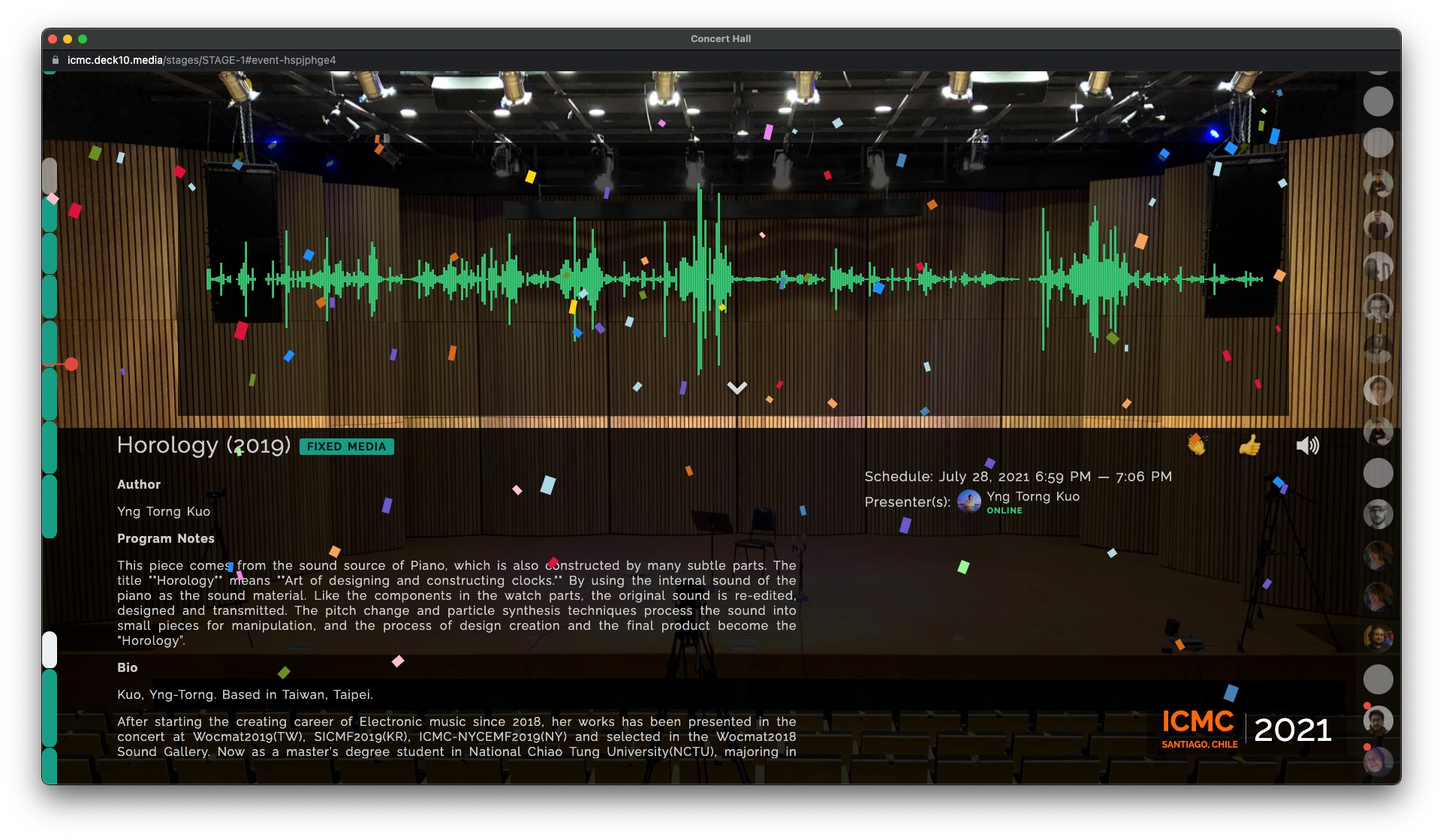1443x840 pixels.
Task: Click the green fullscreen window button
Action: pyautogui.click(x=83, y=39)
